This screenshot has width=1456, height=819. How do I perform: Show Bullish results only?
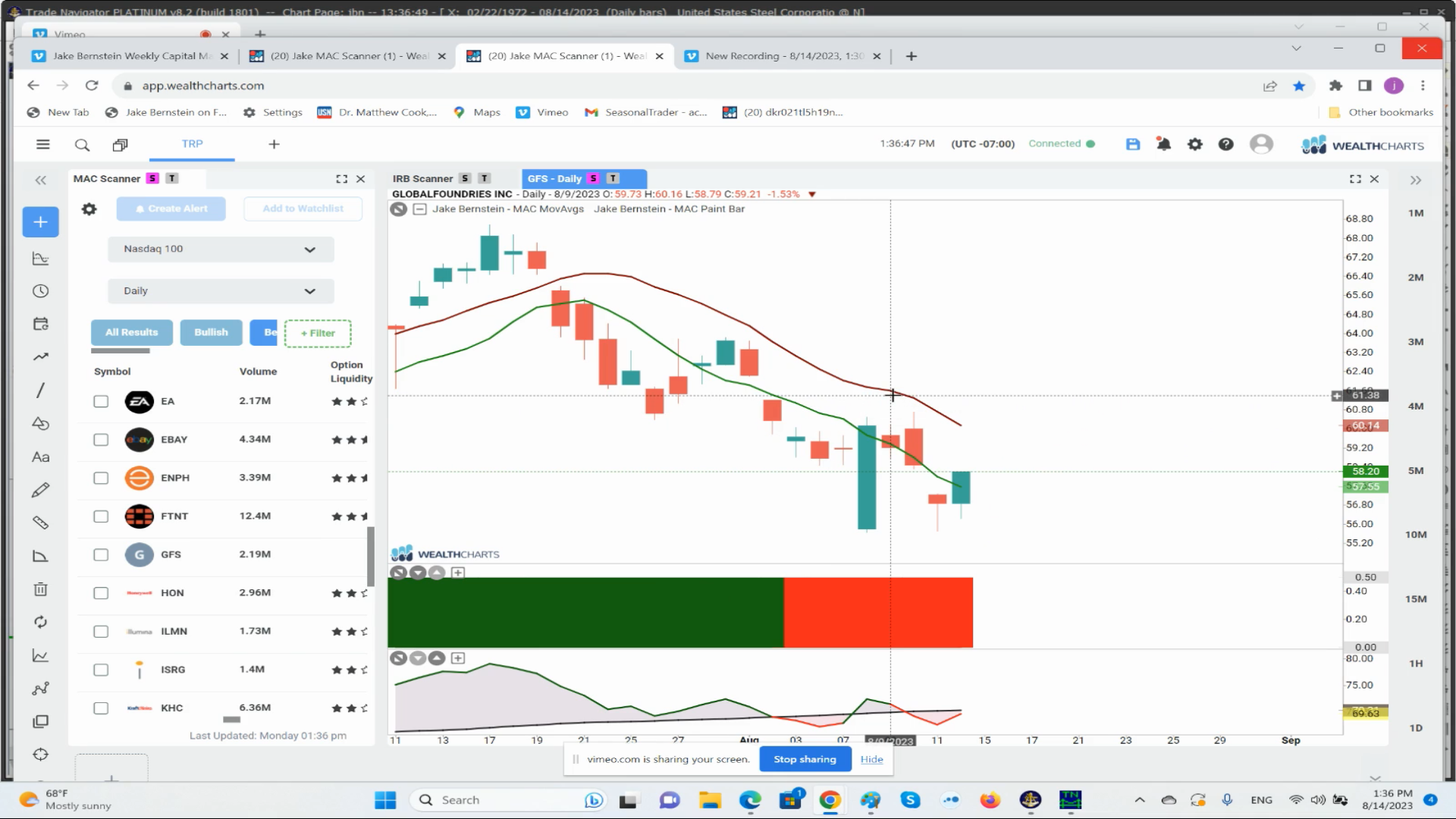(211, 333)
